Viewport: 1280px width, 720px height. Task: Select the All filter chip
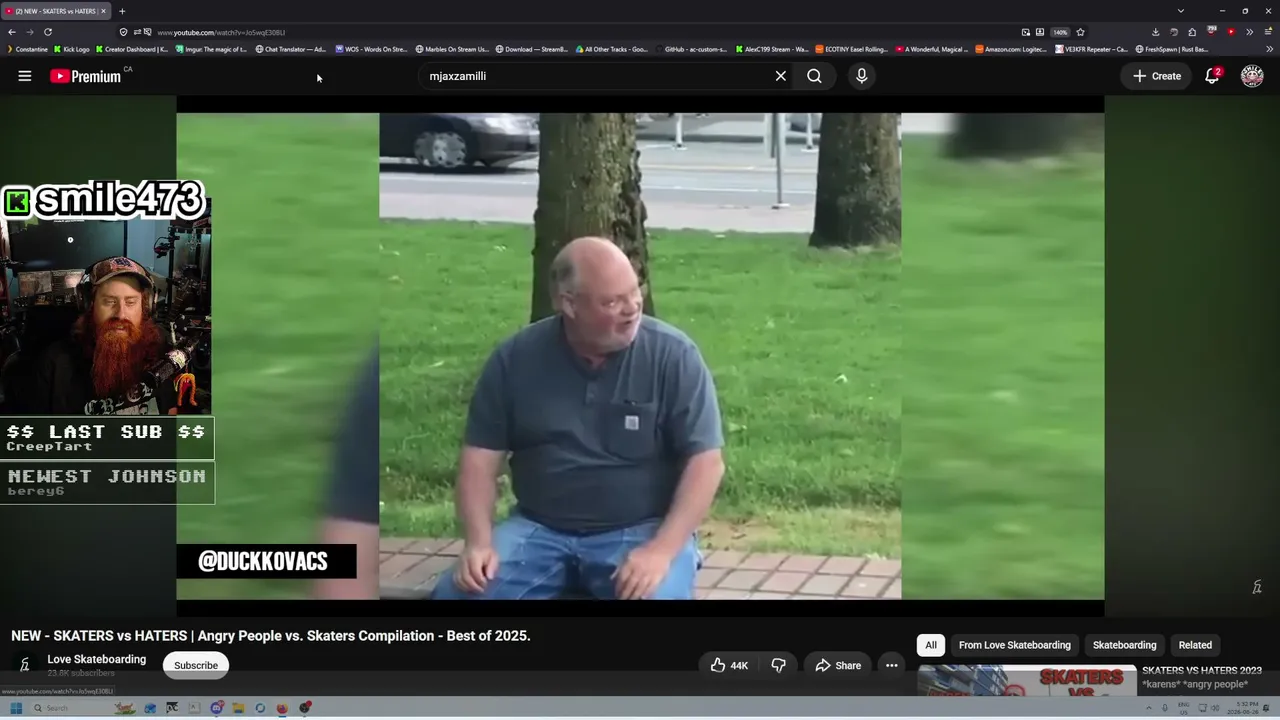pyautogui.click(x=931, y=645)
